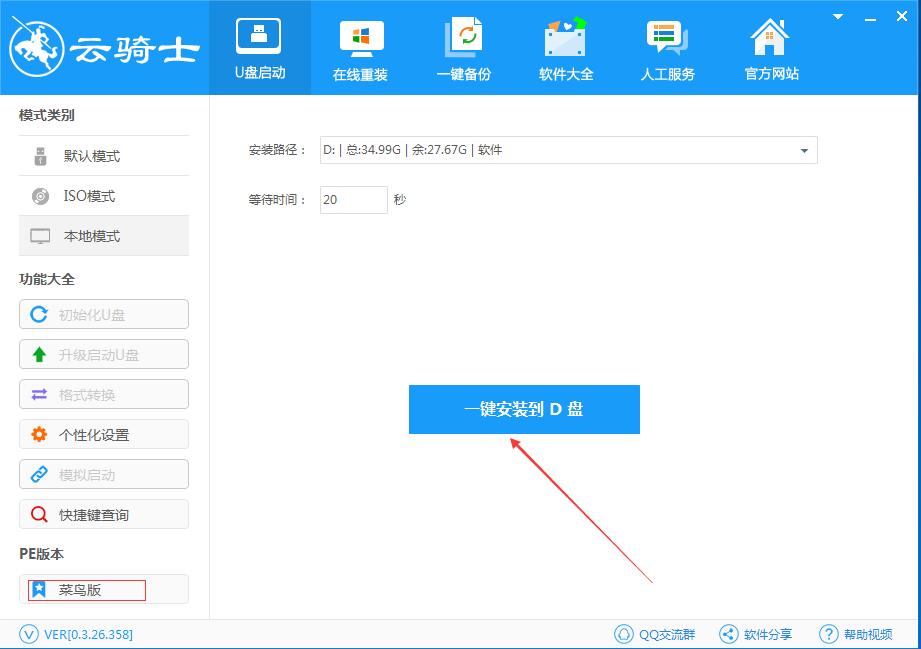Click the red magnifier icon on 快捷键查询
This screenshot has width=921, height=649.
[x=39, y=515]
